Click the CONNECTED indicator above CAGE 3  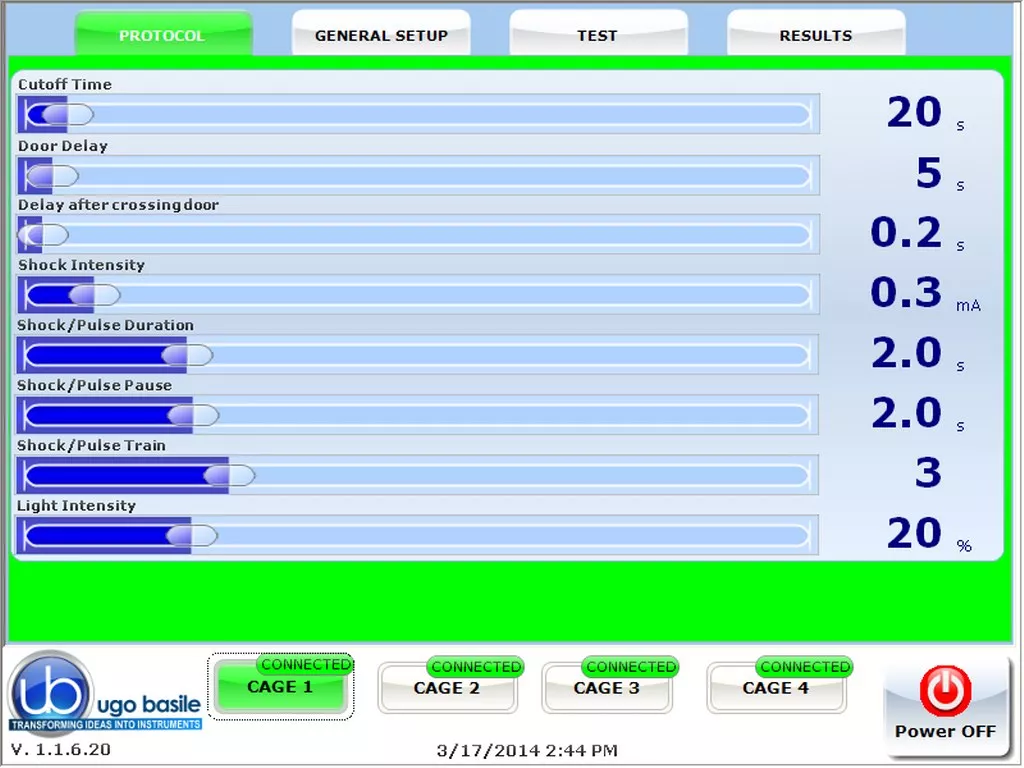630,666
